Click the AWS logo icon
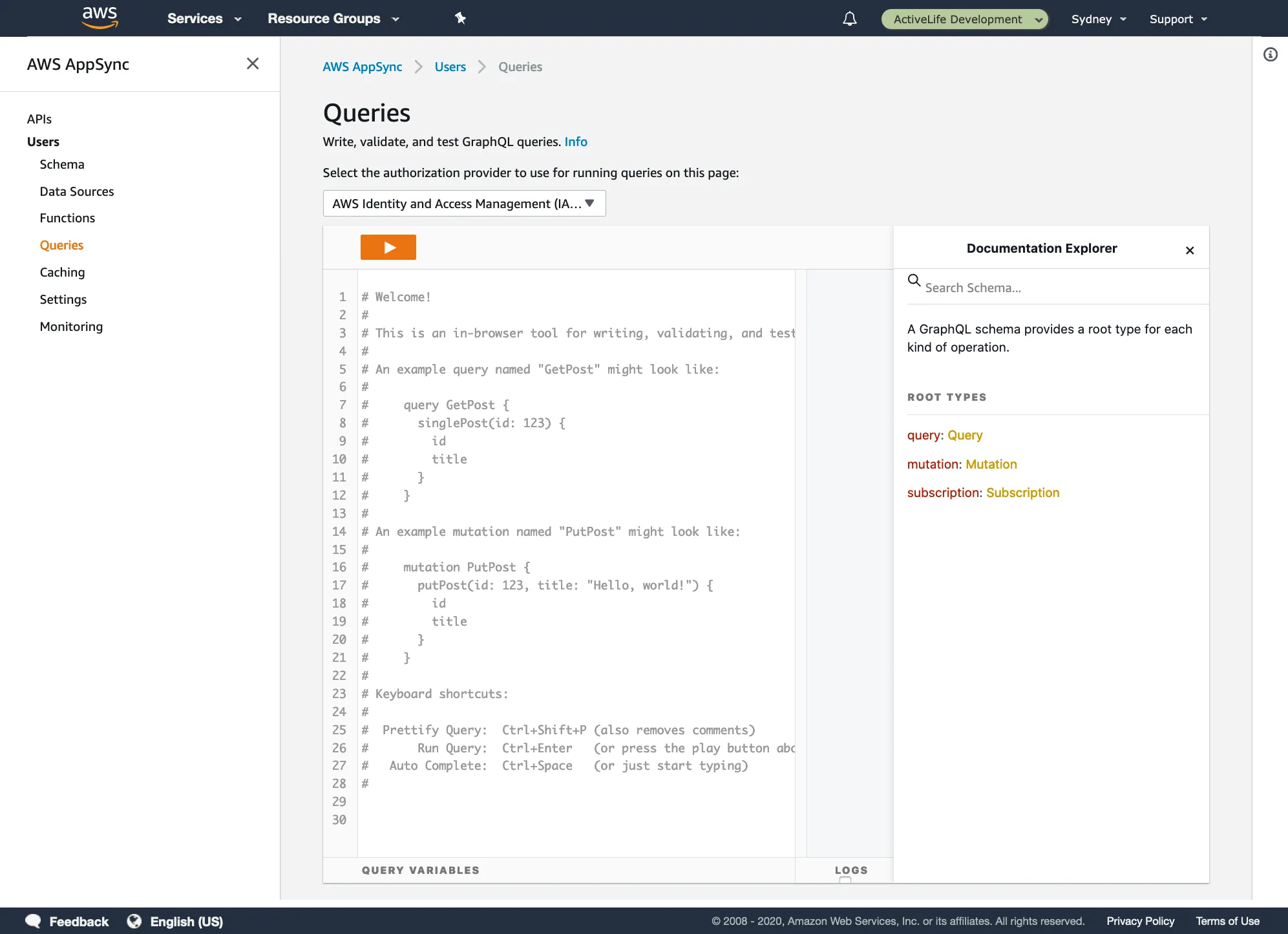The height and width of the screenshot is (934, 1288). click(x=100, y=18)
